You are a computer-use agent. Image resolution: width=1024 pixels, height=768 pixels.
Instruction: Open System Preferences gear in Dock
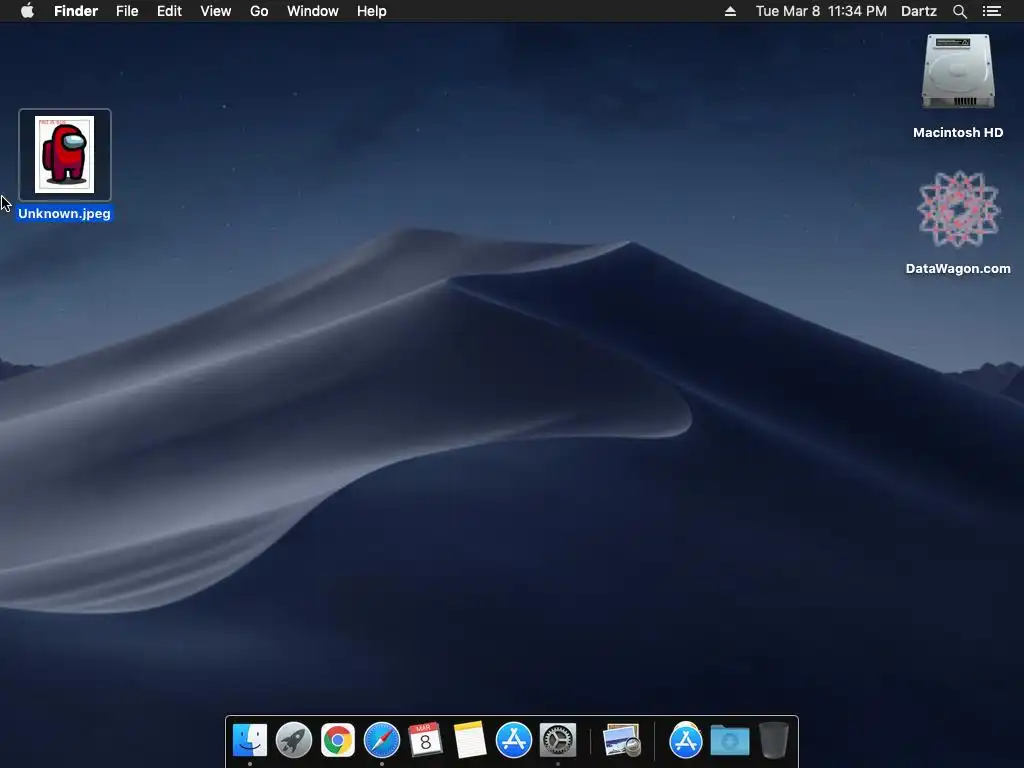(x=558, y=741)
